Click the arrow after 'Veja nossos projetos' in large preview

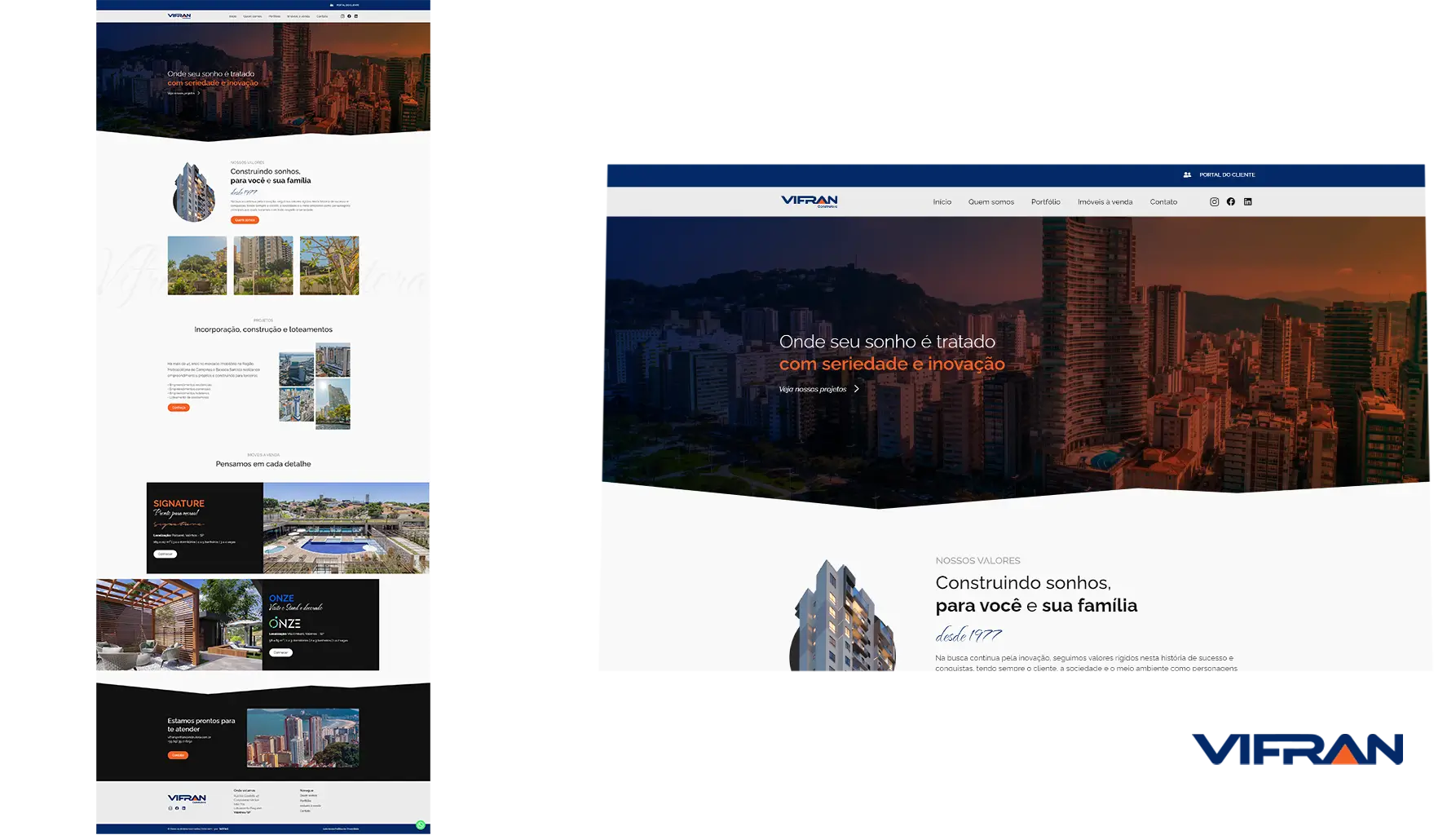856,389
